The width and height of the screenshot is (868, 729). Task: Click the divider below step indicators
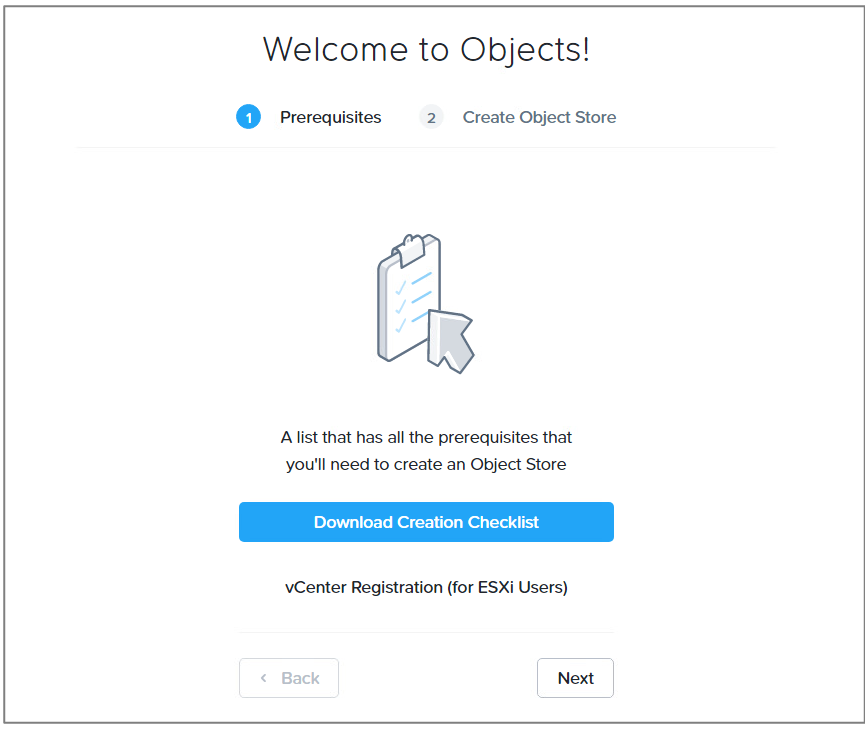[x=426, y=148]
